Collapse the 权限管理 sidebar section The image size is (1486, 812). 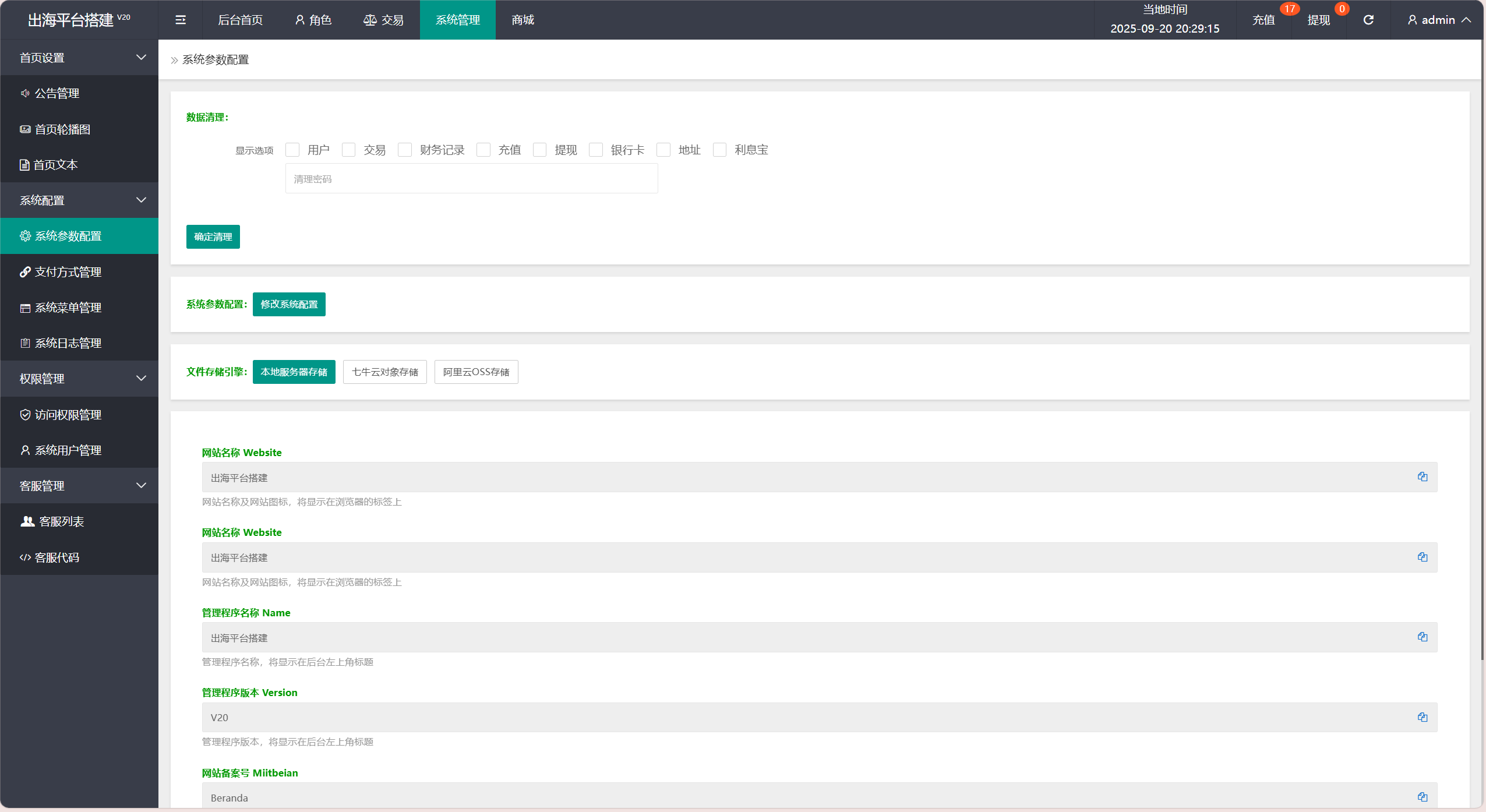pyautogui.click(x=79, y=379)
